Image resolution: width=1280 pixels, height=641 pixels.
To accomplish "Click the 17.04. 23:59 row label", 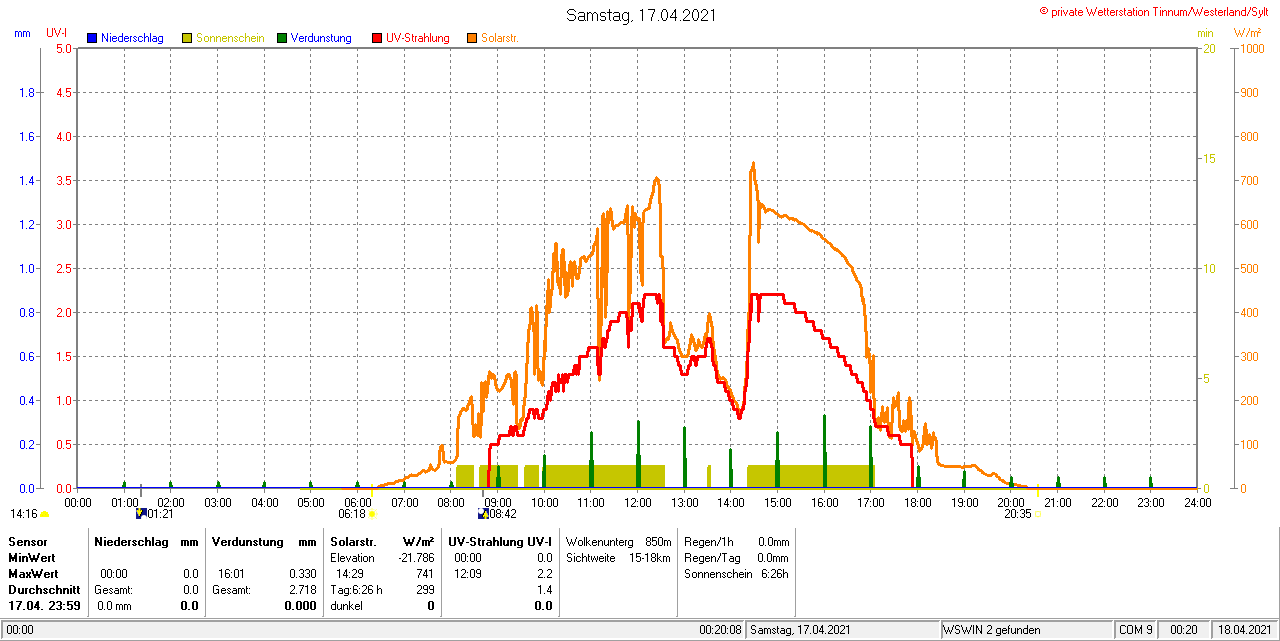I will tap(44, 606).
